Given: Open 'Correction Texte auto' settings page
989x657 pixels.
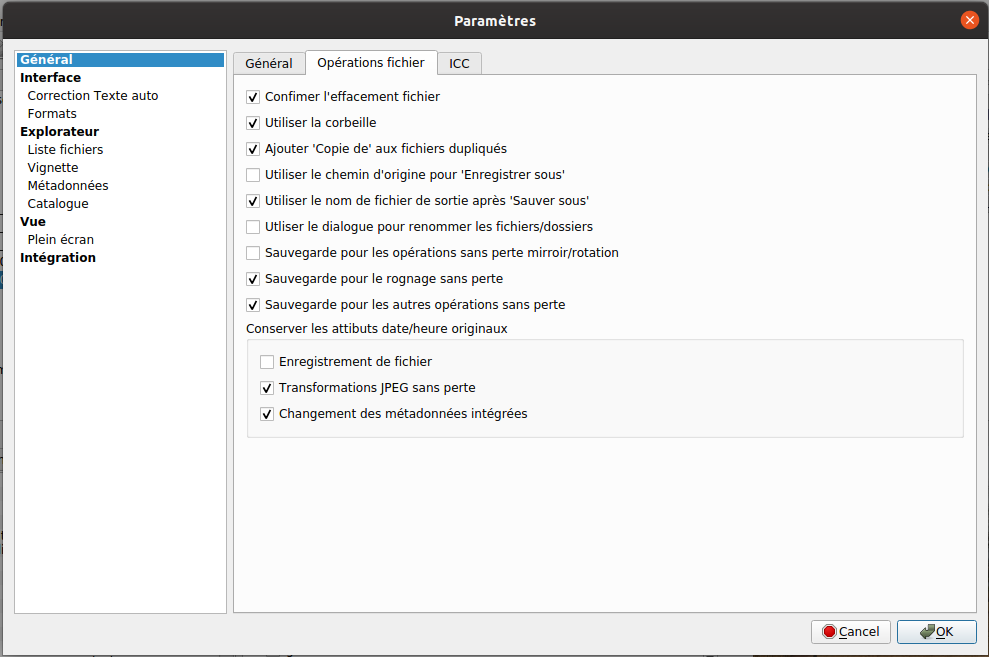Looking at the screenshot, I should (x=93, y=96).
